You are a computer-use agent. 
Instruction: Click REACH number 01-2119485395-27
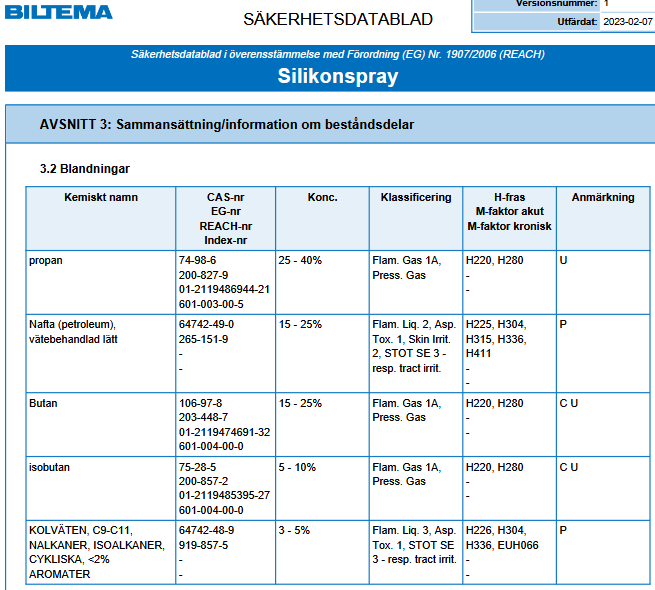point(224,495)
